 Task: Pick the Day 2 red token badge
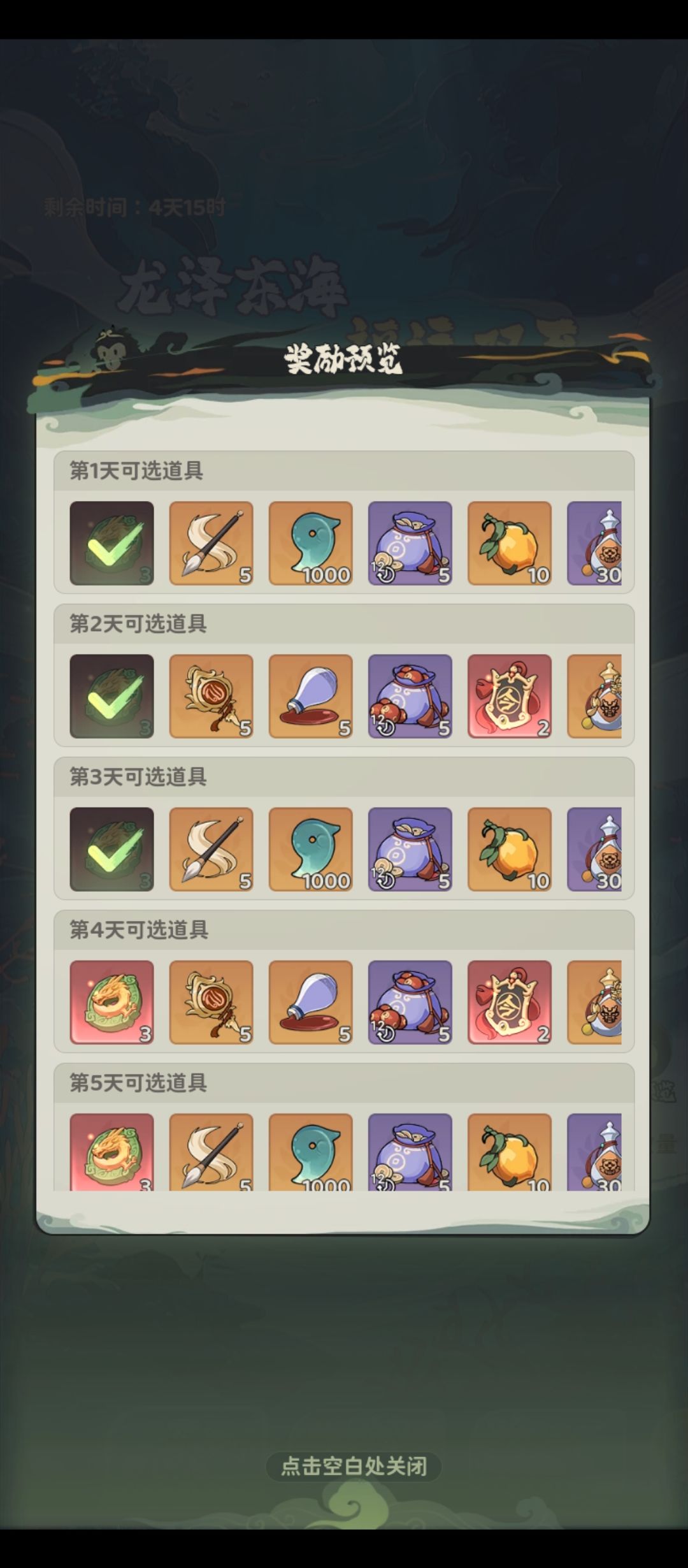(x=509, y=696)
